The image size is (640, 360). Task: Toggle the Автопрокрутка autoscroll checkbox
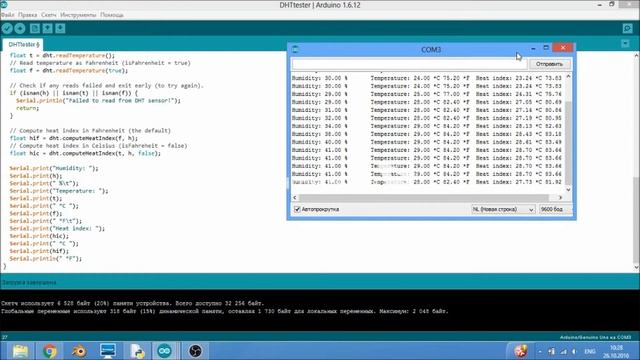(x=297, y=209)
